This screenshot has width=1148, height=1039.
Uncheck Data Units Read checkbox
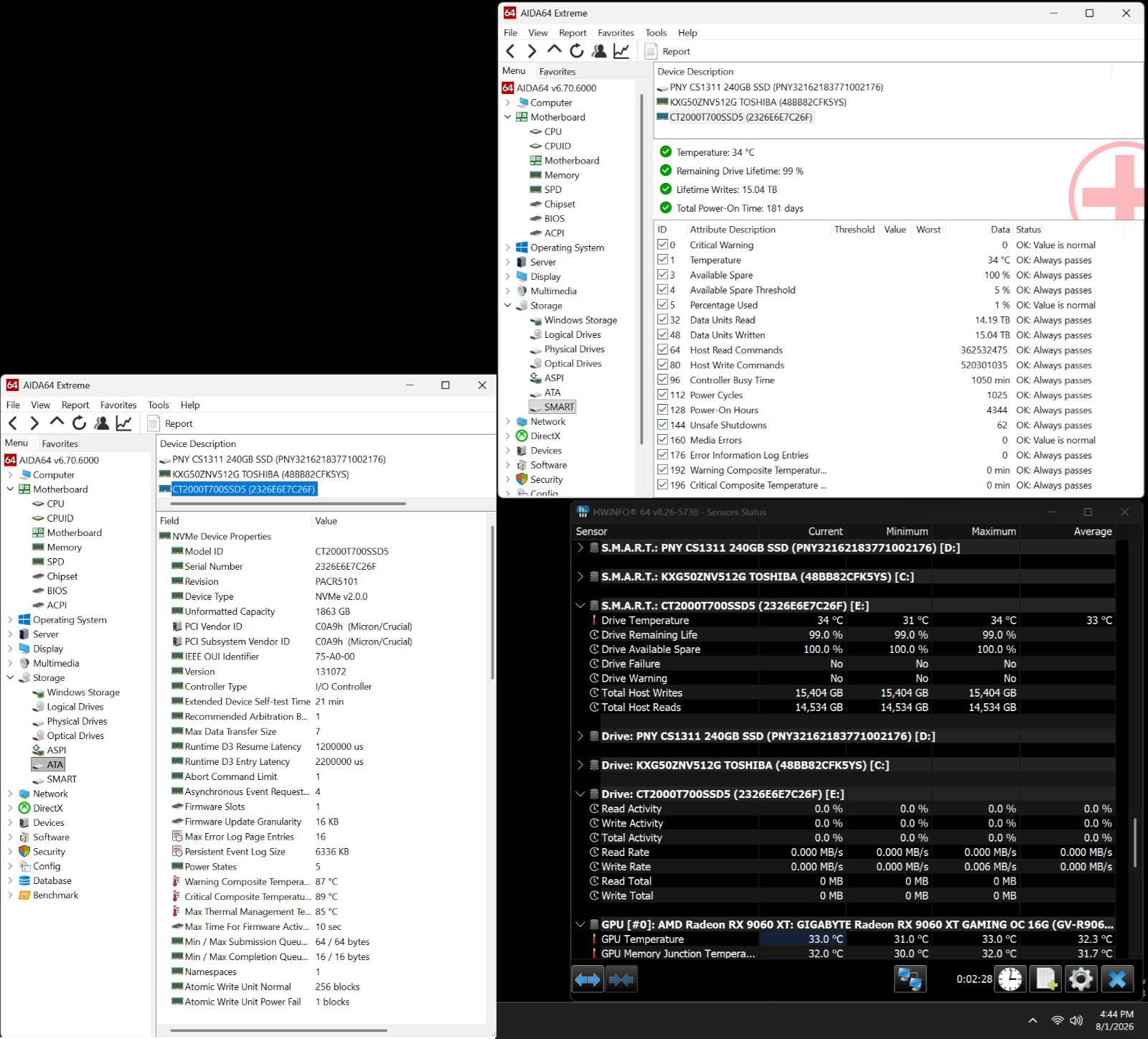pos(662,320)
